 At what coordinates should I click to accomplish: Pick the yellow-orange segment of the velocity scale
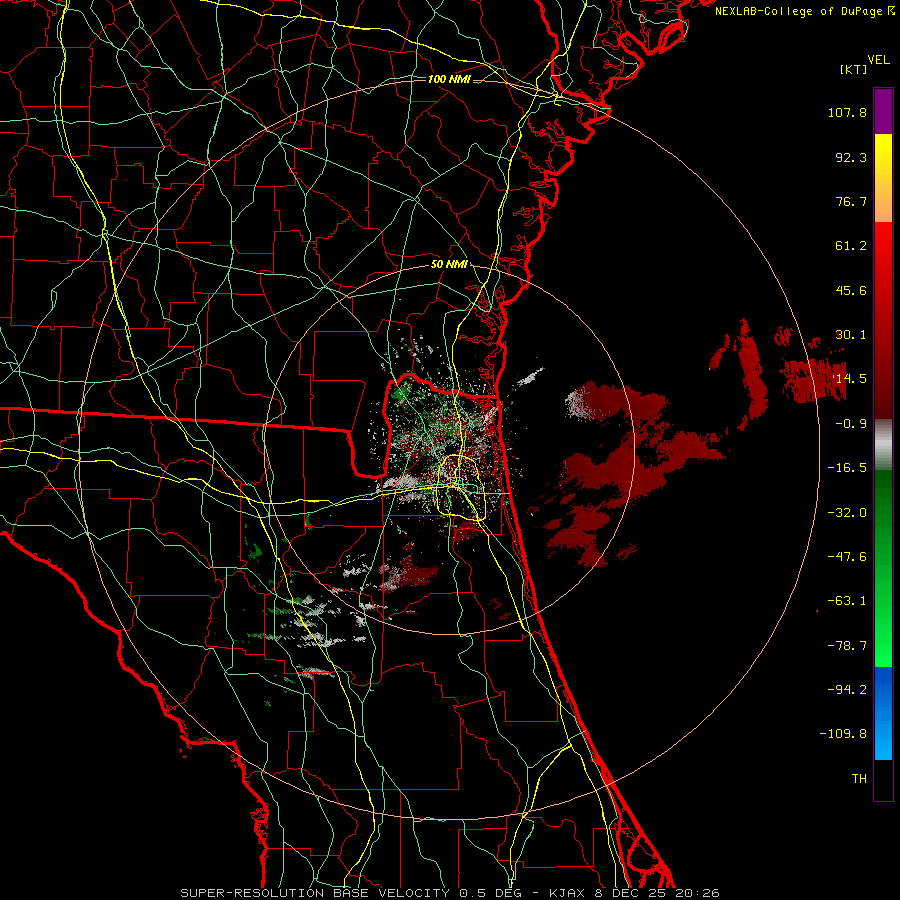(883, 178)
